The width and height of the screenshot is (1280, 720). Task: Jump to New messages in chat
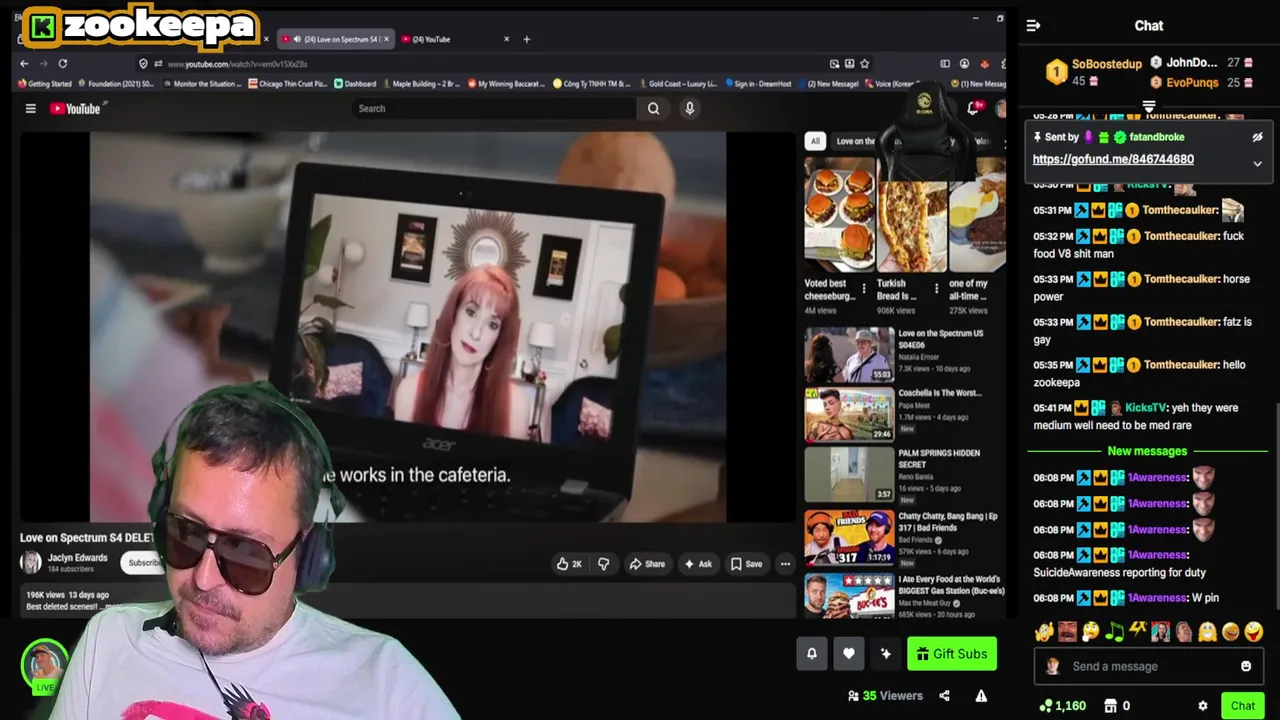(1147, 451)
